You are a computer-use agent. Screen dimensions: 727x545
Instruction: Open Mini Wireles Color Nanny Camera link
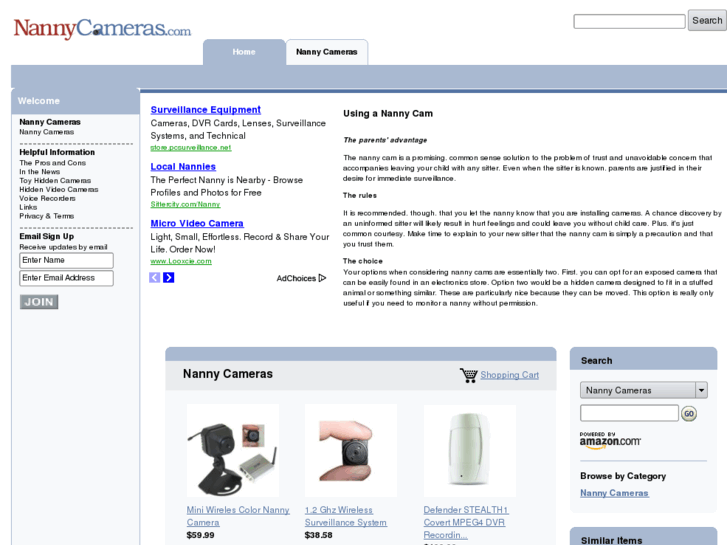(x=238, y=516)
